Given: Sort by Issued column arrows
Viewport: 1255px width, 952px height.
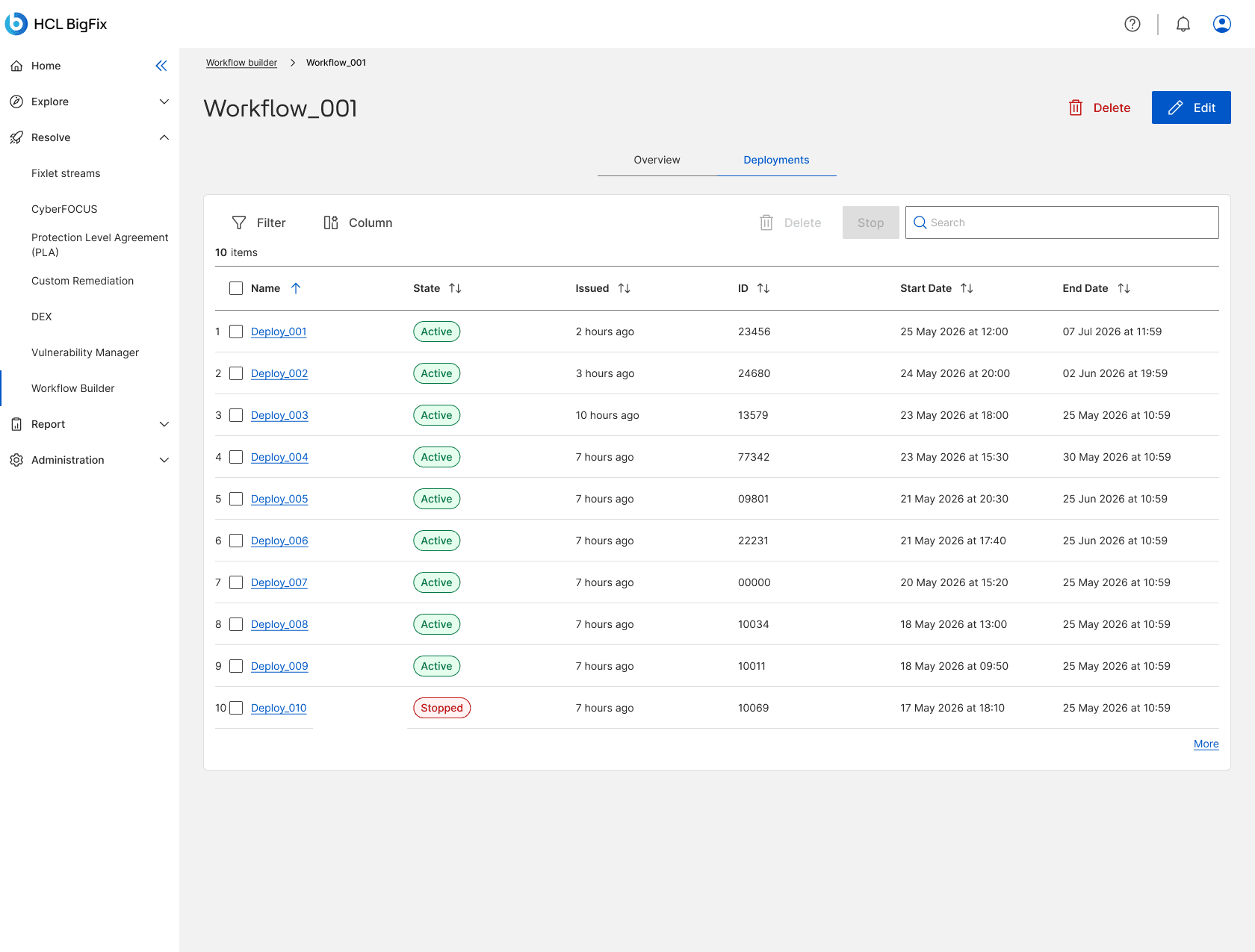Looking at the screenshot, I should click(x=625, y=288).
